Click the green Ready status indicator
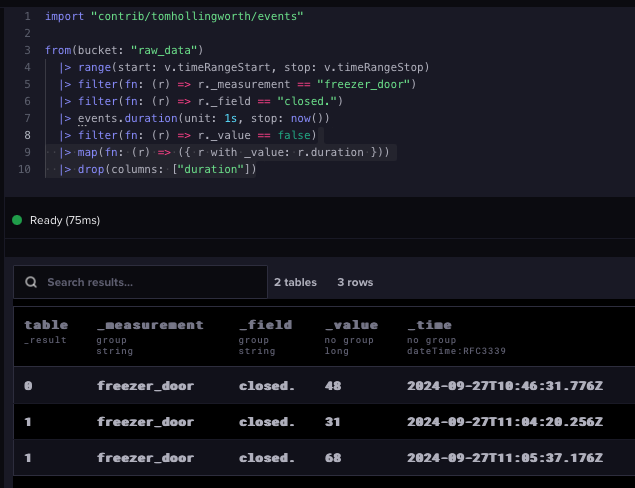This screenshot has width=635, height=488. pos(17,220)
